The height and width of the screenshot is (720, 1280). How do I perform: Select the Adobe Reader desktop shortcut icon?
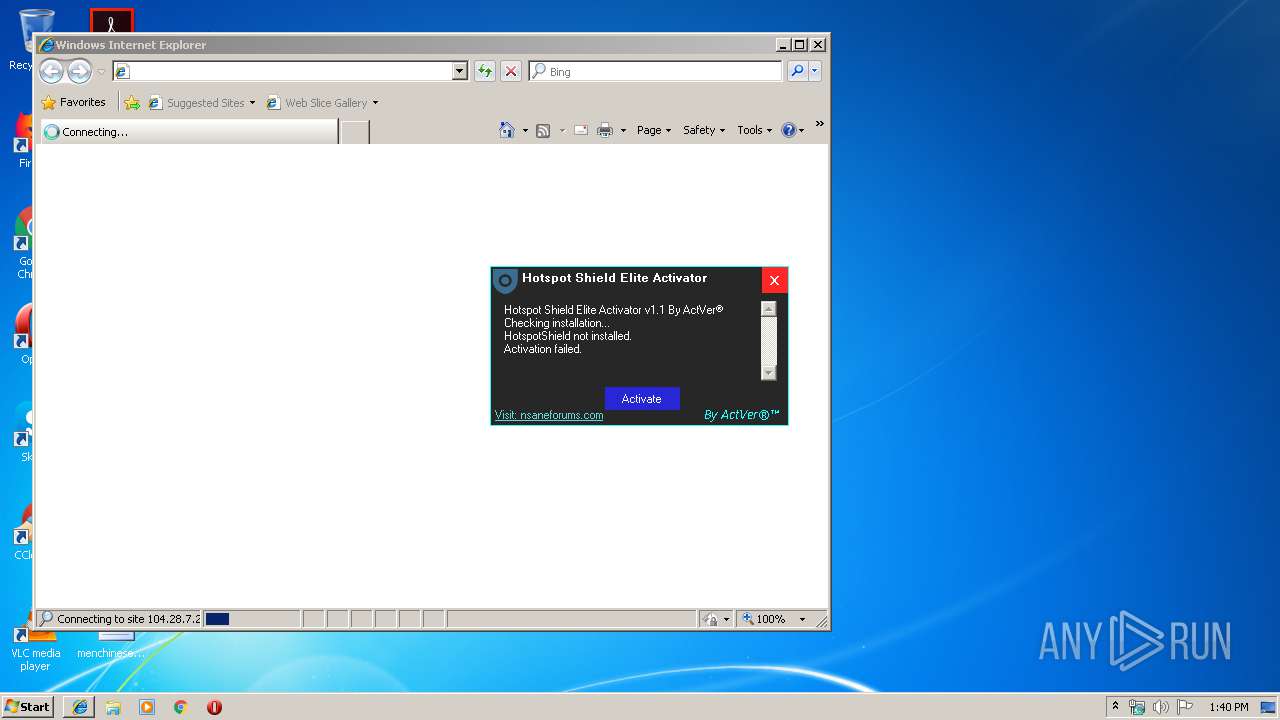tap(111, 20)
